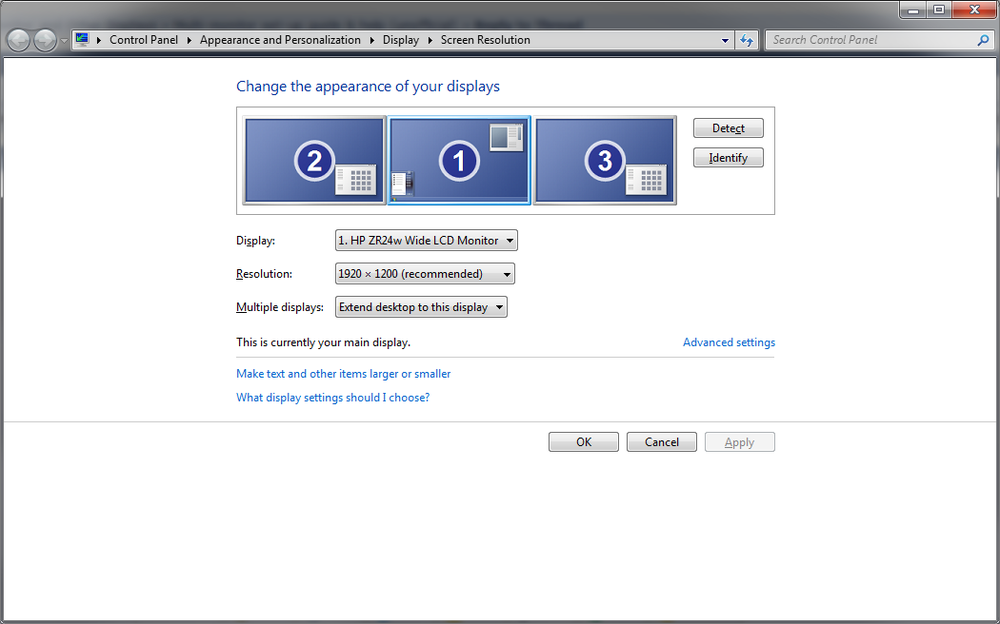
Task: Open the Multiple displays dropdown
Action: pyautogui.click(x=421, y=307)
